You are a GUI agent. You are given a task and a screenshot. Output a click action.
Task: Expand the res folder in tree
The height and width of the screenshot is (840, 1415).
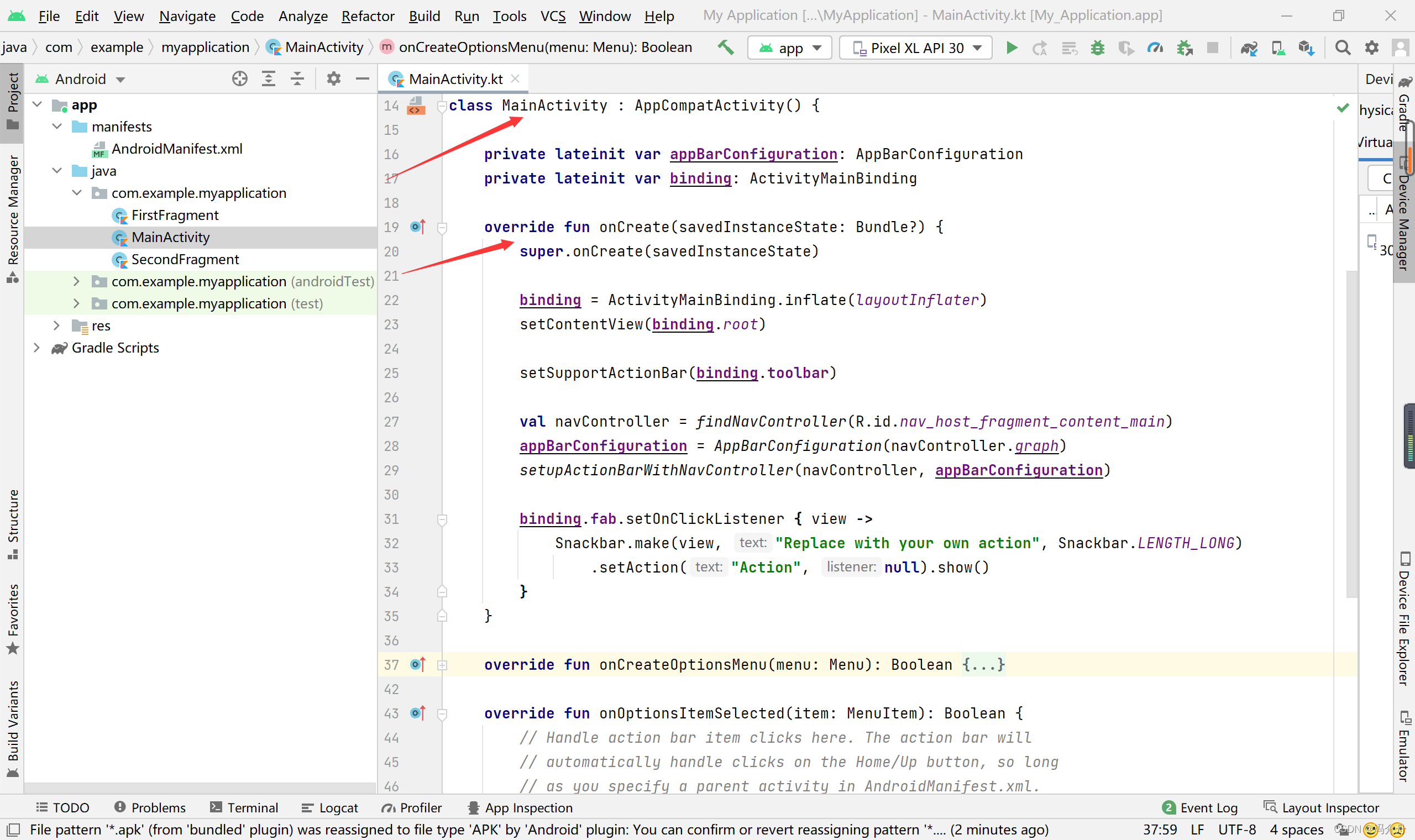tap(56, 326)
